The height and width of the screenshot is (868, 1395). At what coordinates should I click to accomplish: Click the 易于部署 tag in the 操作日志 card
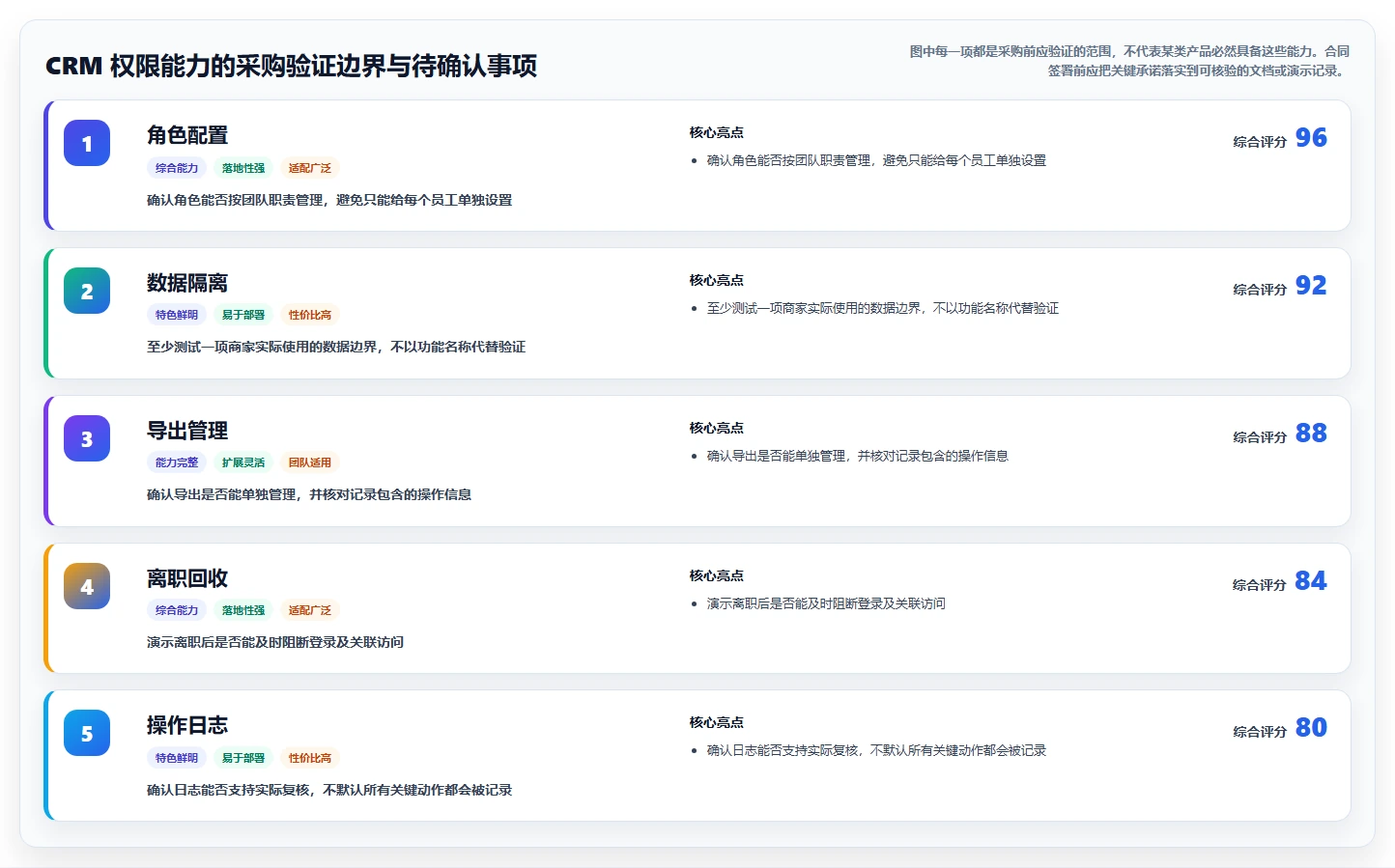click(243, 758)
